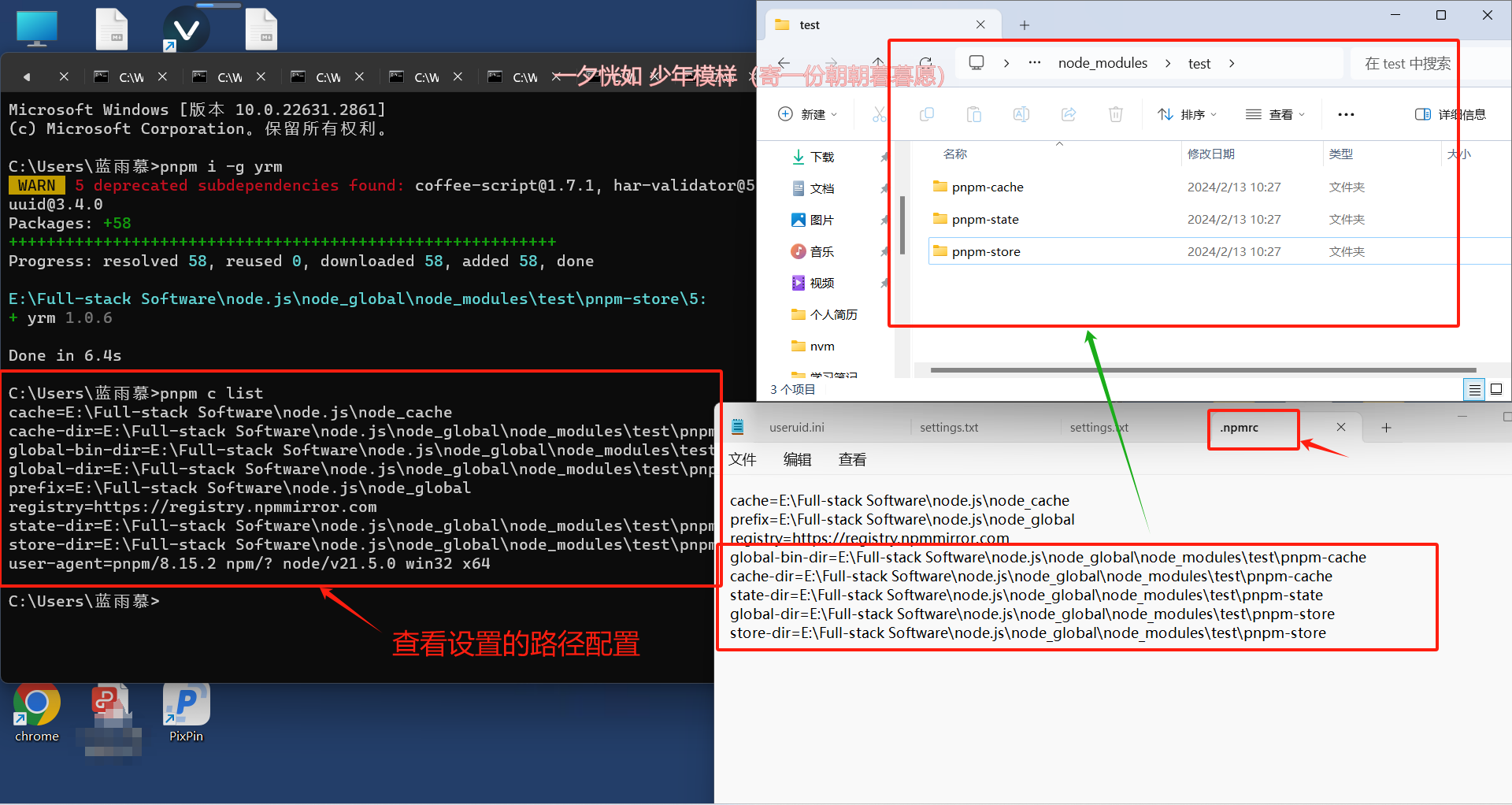Switch to useruid.ini tab in Notepad
Image resolution: width=1512 pixels, height=805 pixels.
[796, 427]
